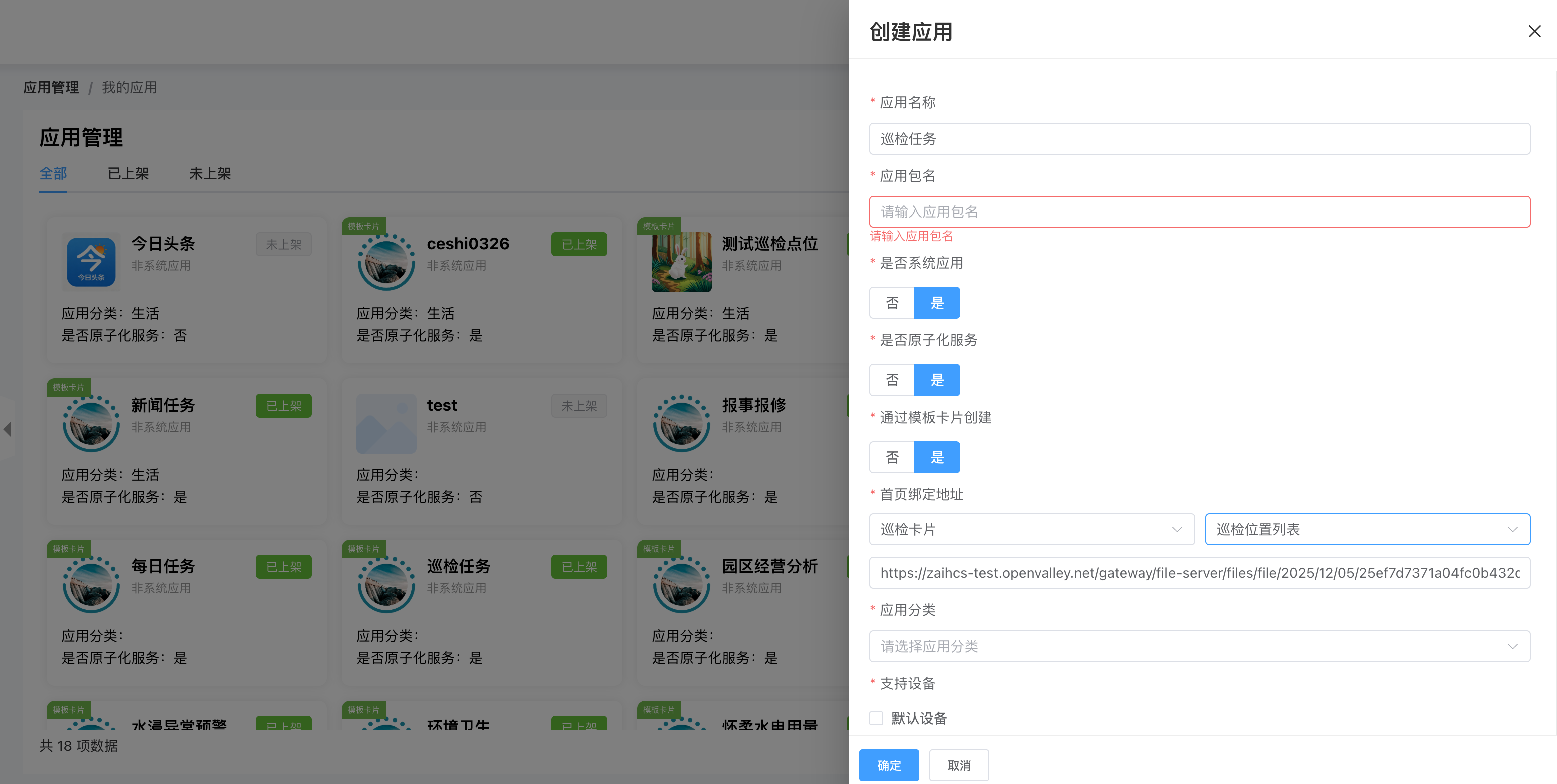Viewport: 1557px width, 784px height.
Task: Click 未上架 badge on 今日头条 card
Action: pos(283,244)
